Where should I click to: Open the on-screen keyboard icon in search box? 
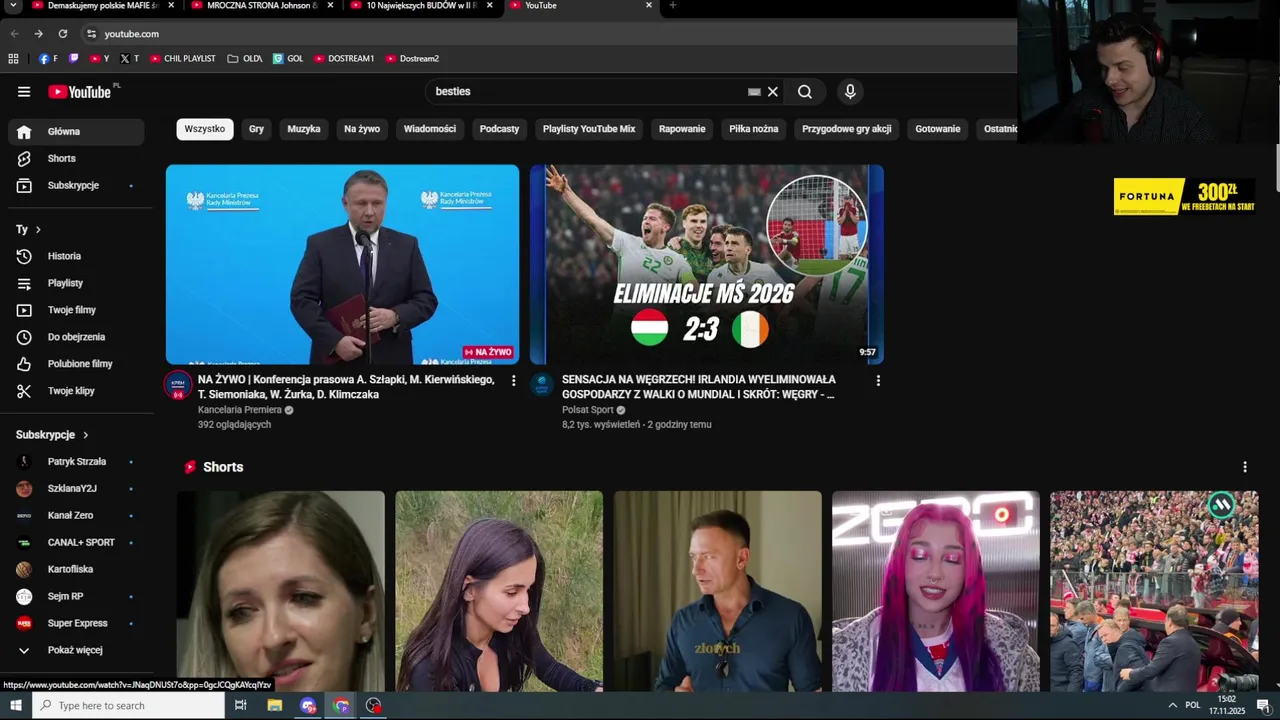[x=754, y=92]
